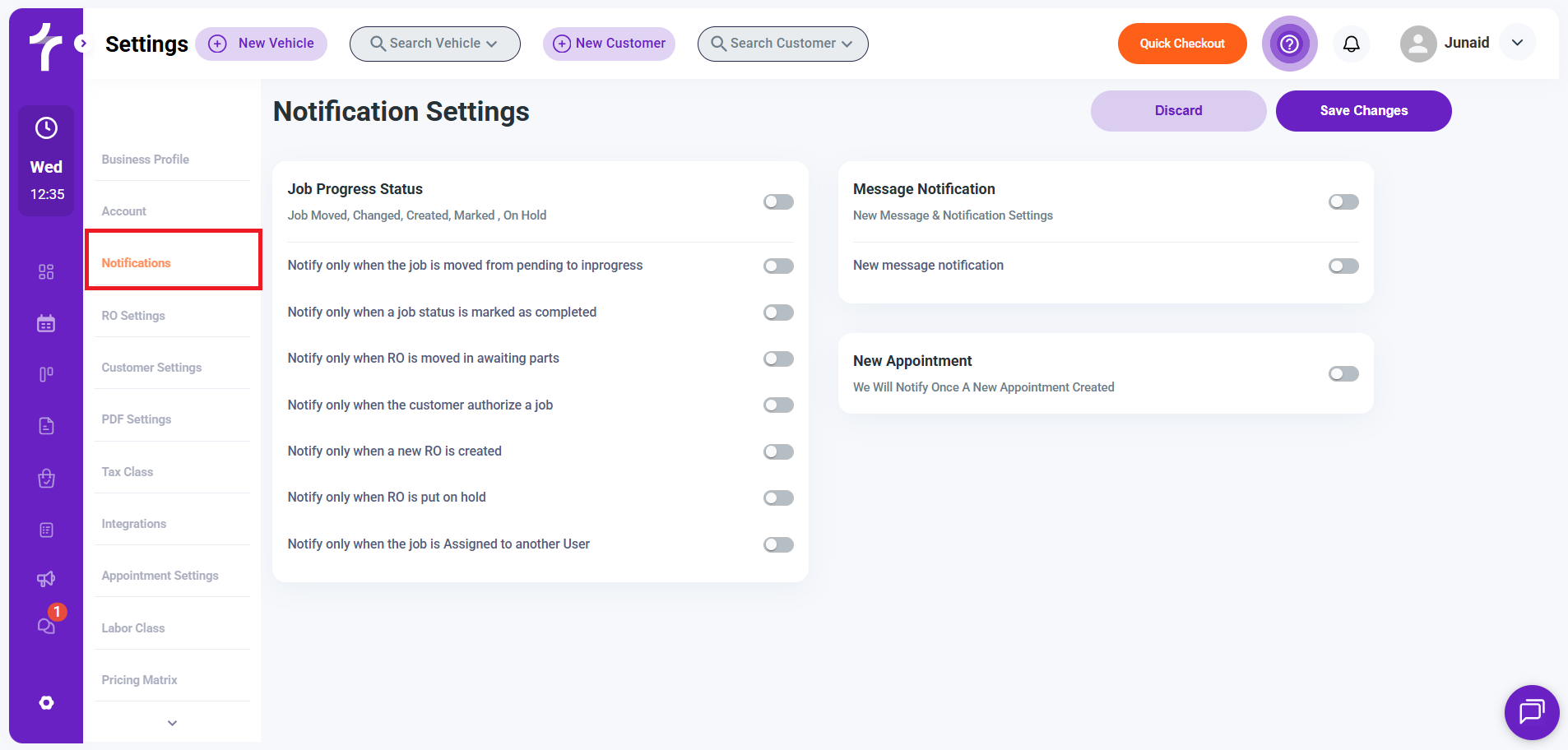Open the shopping bag icon in sidebar

click(x=46, y=479)
